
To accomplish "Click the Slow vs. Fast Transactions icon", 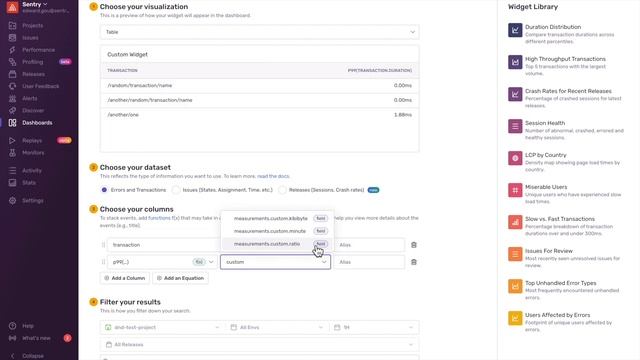I will pos(515,222).
